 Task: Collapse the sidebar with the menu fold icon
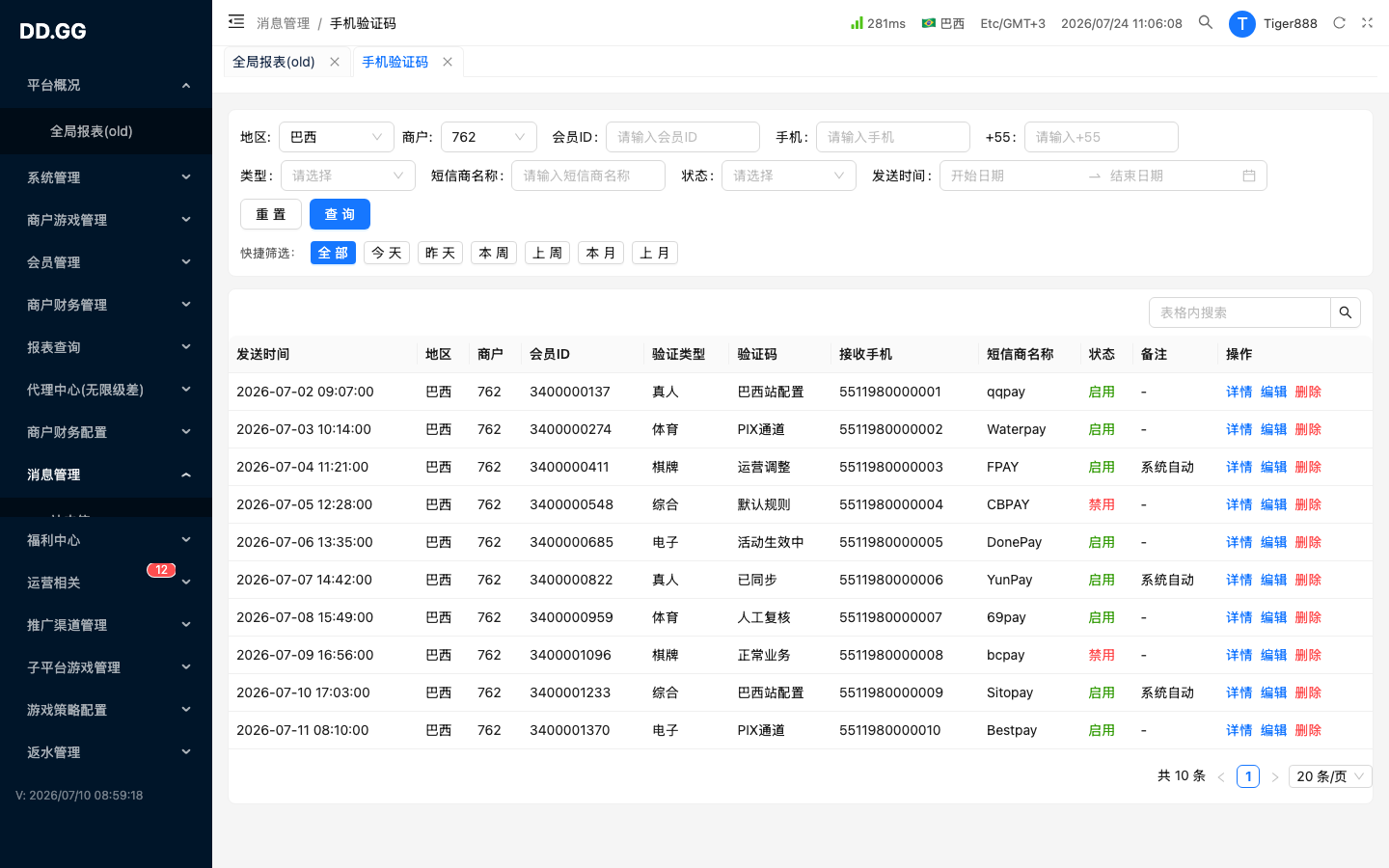tap(236, 21)
